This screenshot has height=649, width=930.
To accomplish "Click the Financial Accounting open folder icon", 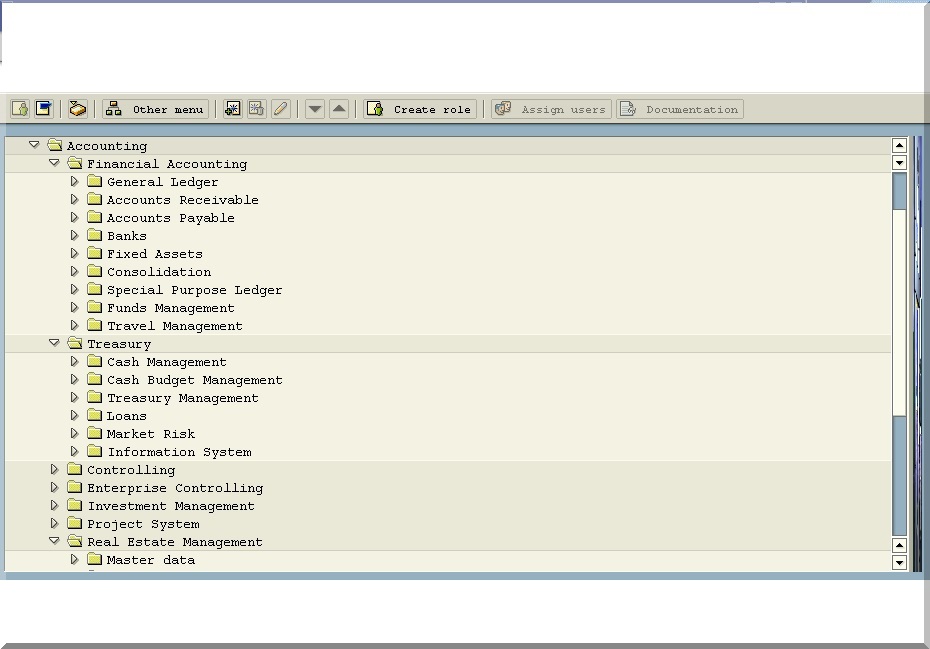I will [x=74, y=163].
